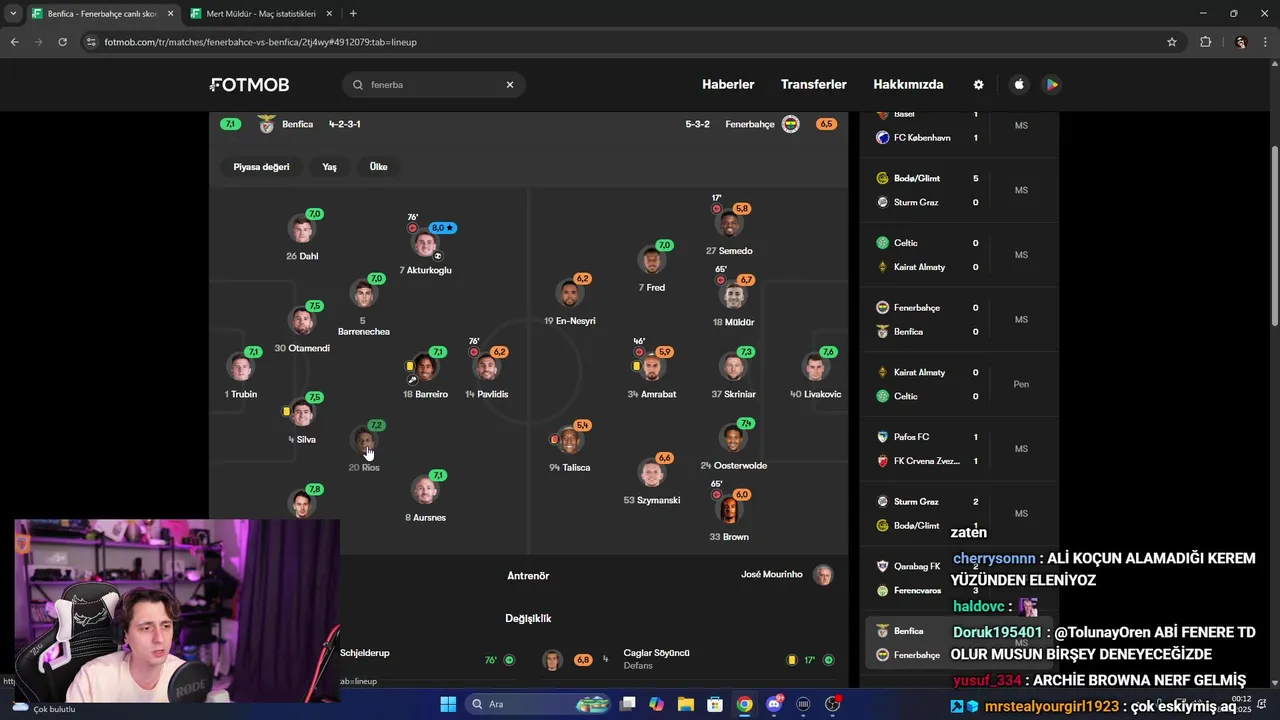Click Fenerbahçe's 6,5 team rating badge

click(826, 124)
